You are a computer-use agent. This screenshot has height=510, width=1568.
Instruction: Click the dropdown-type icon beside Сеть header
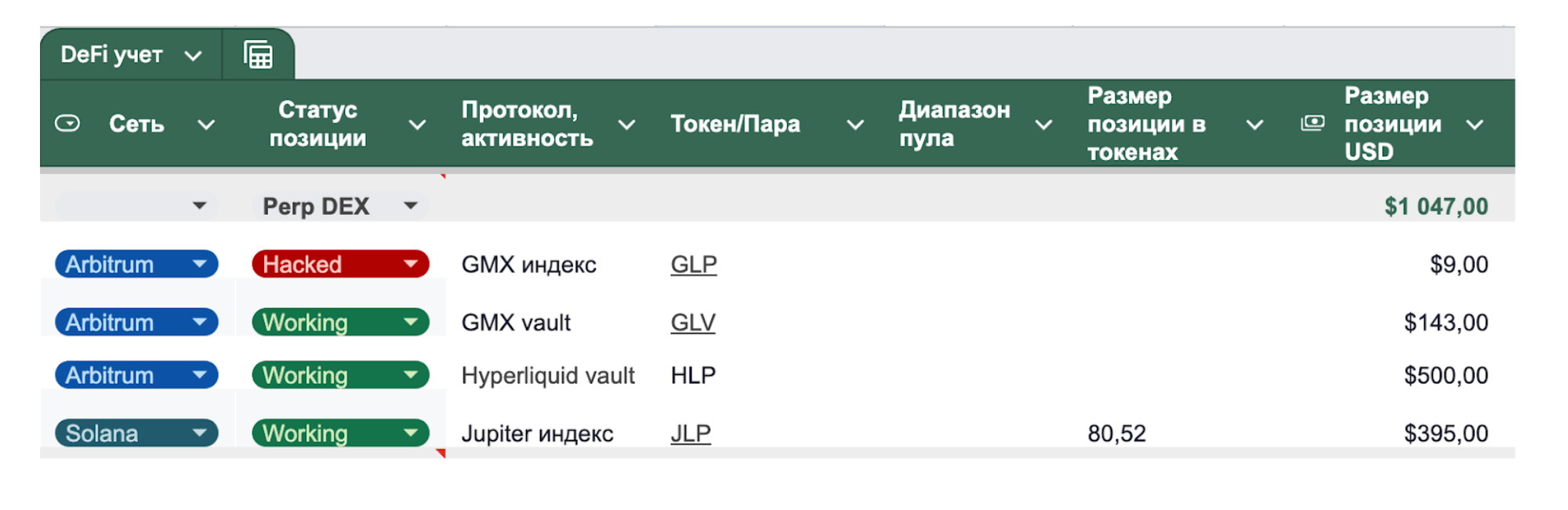[67, 124]
